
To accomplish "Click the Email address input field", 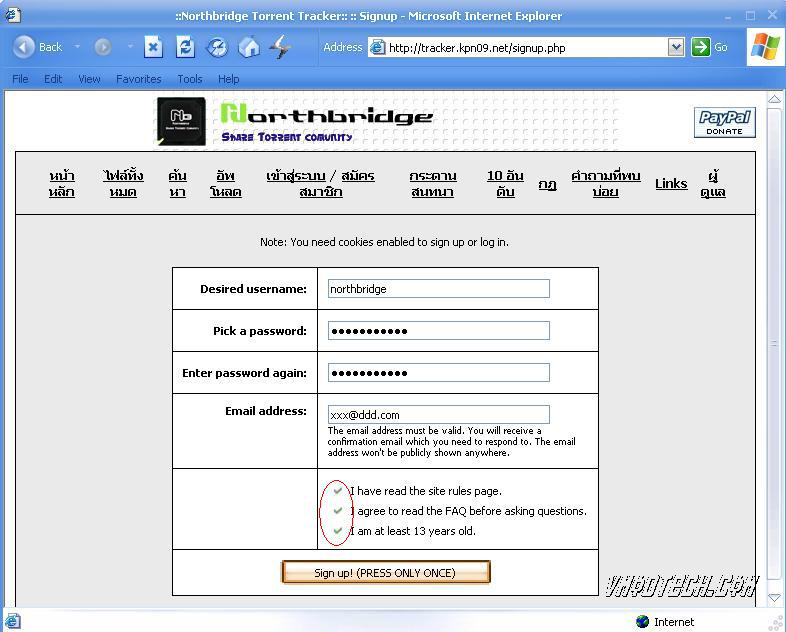I will click(439, 414).
